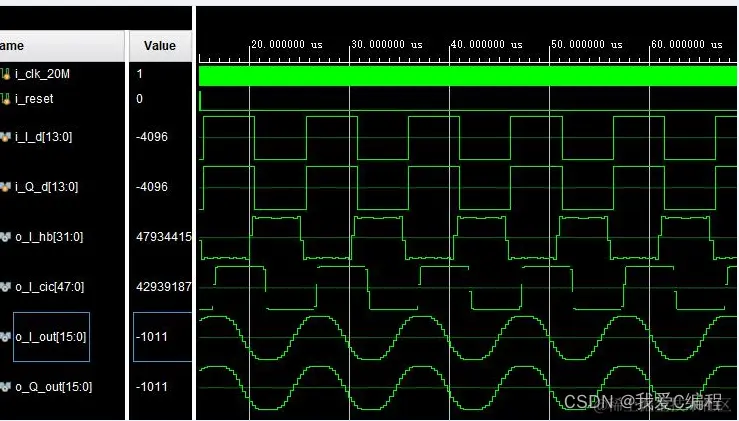The width and height of the screenshot is (739, 421).
Task: Click the Value column header
Action: tap(160, 46)
